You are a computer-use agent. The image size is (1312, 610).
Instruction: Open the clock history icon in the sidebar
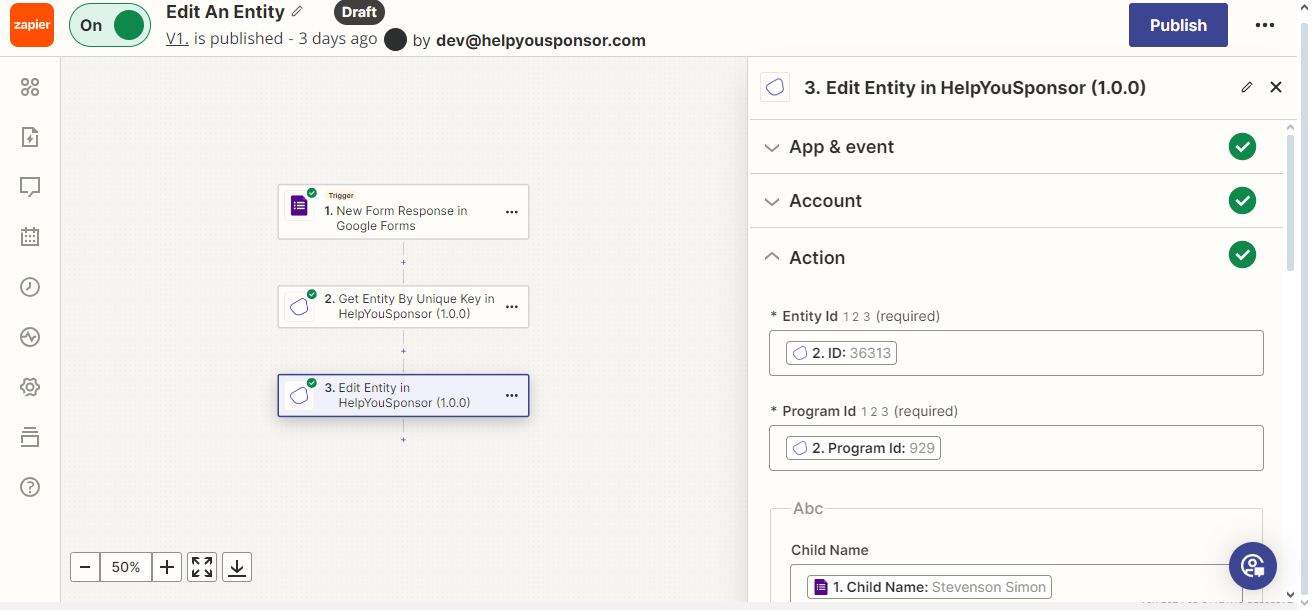30,287
